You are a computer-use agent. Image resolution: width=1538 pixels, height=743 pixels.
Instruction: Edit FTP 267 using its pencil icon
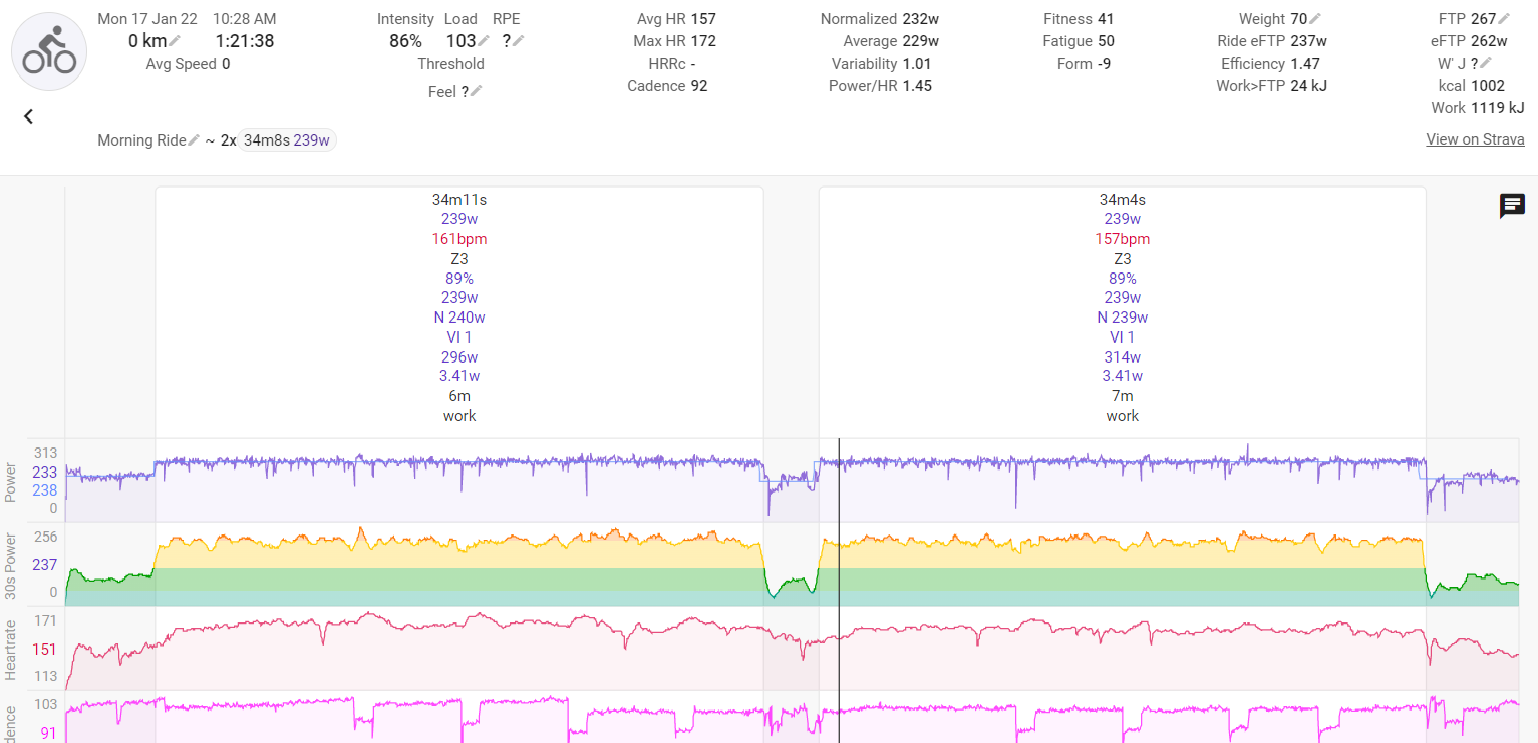(1504, 19)
